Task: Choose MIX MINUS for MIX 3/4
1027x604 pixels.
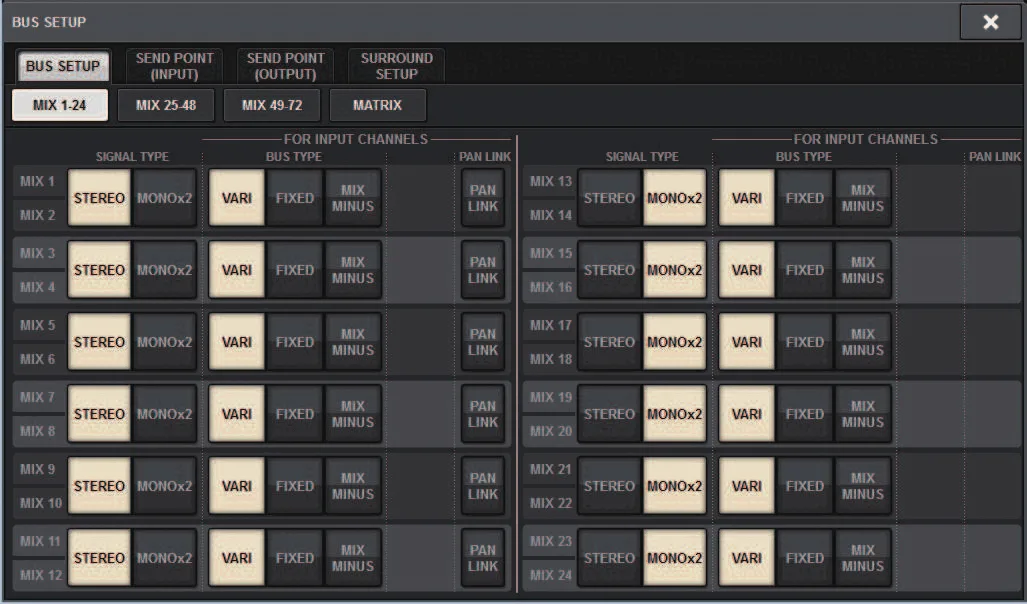Action: coord(352,270)
